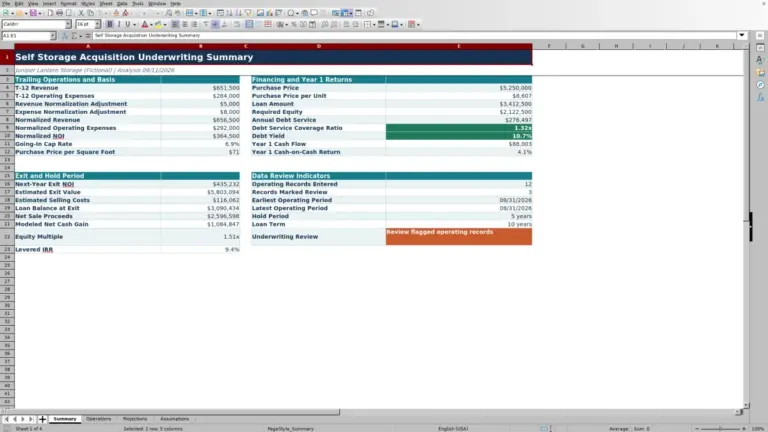768x432 pixels.
Task: Open the sidebar Gallery icon
Action: [x=760, y=72]
